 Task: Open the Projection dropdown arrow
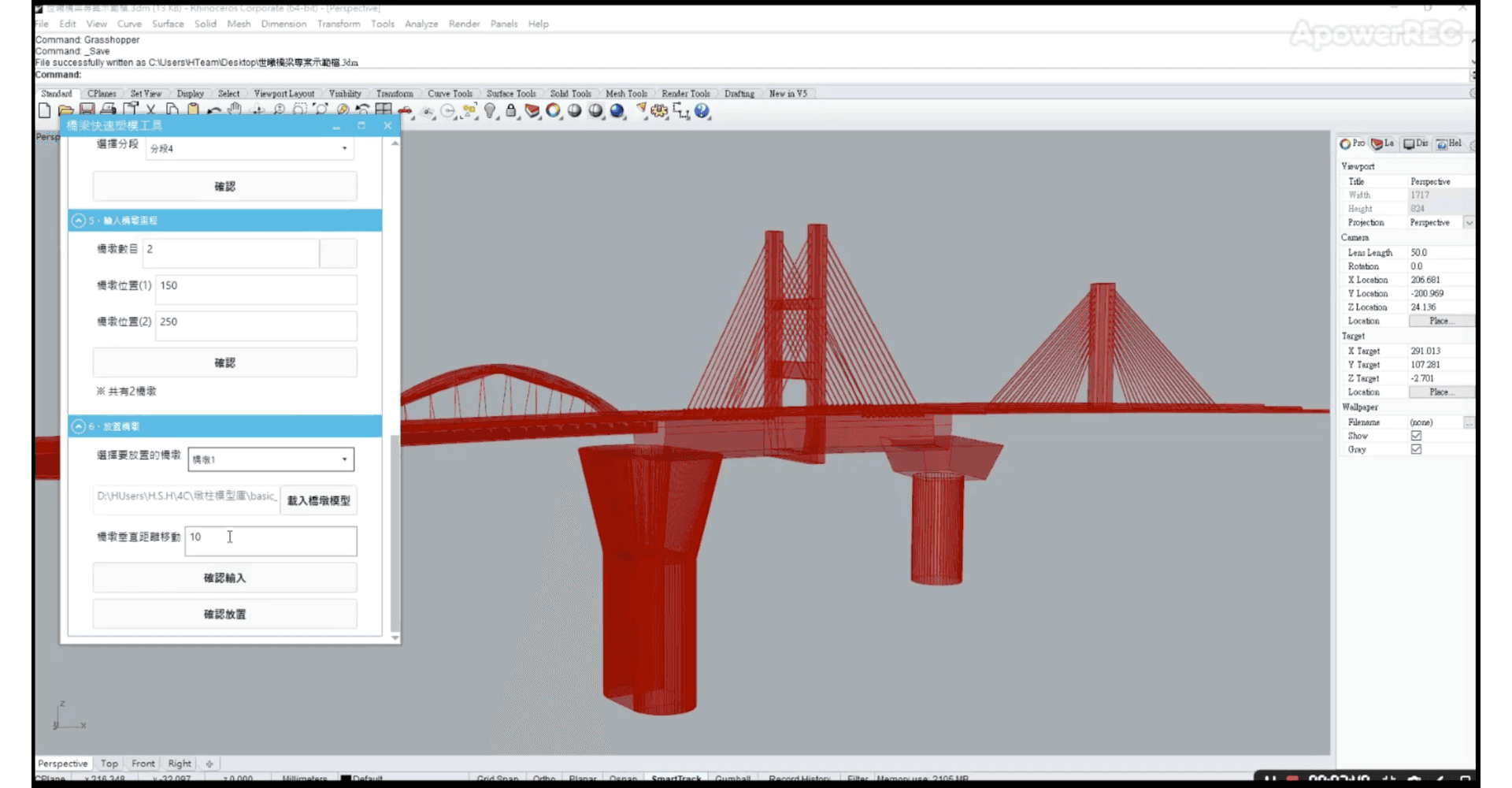(x=1469, y=223)
